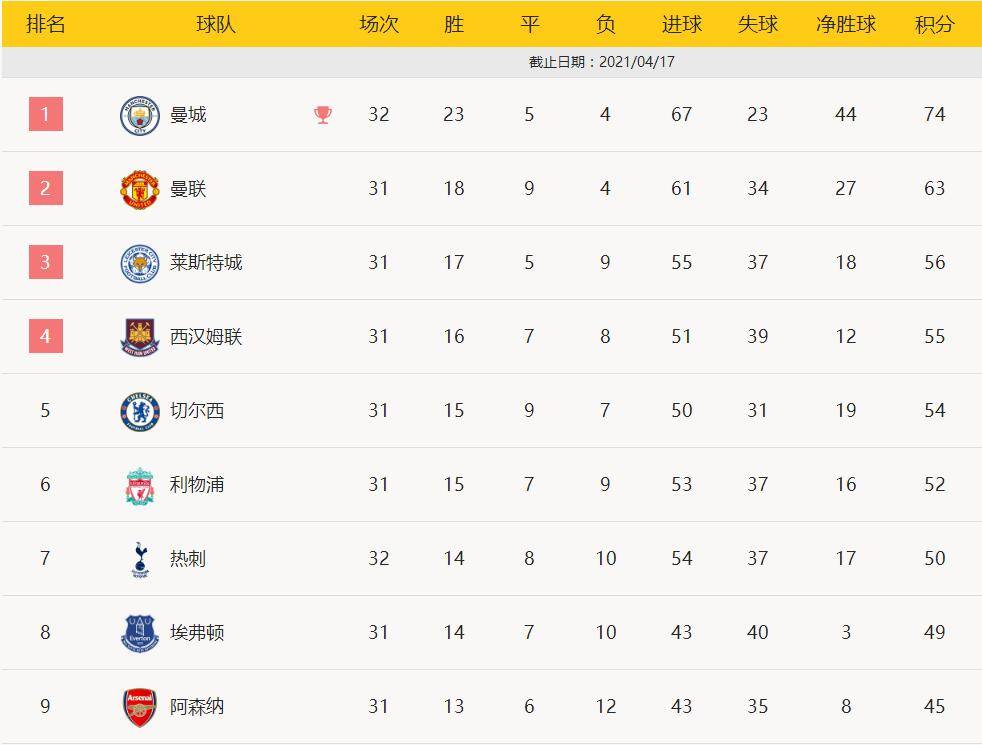Click the Liverpool club crest

click(x=140, y=485)
